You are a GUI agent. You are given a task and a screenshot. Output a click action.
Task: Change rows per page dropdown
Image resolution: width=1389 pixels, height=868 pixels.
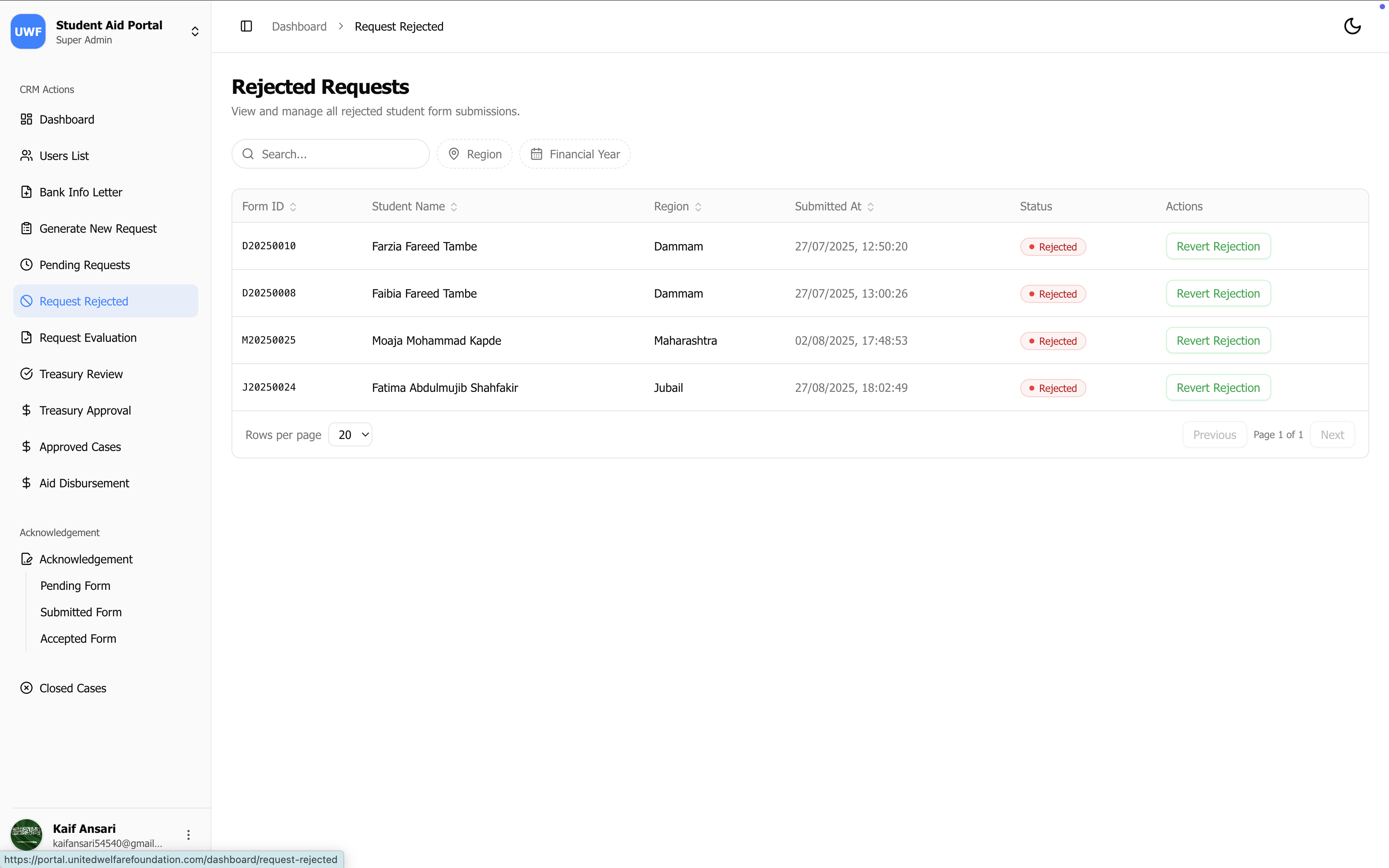coord(350,434)
